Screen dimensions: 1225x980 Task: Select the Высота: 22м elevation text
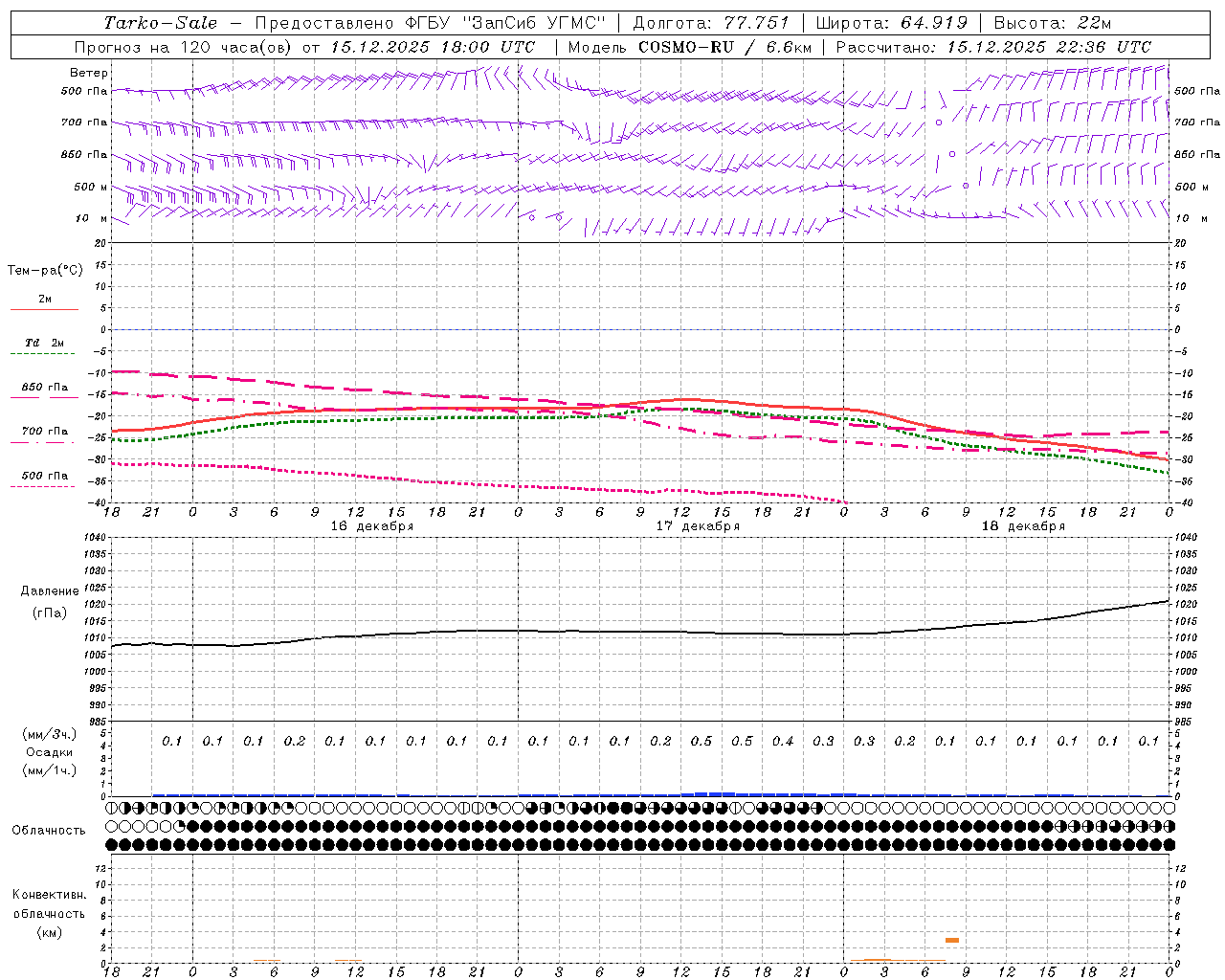click(x=1053, y=23)
